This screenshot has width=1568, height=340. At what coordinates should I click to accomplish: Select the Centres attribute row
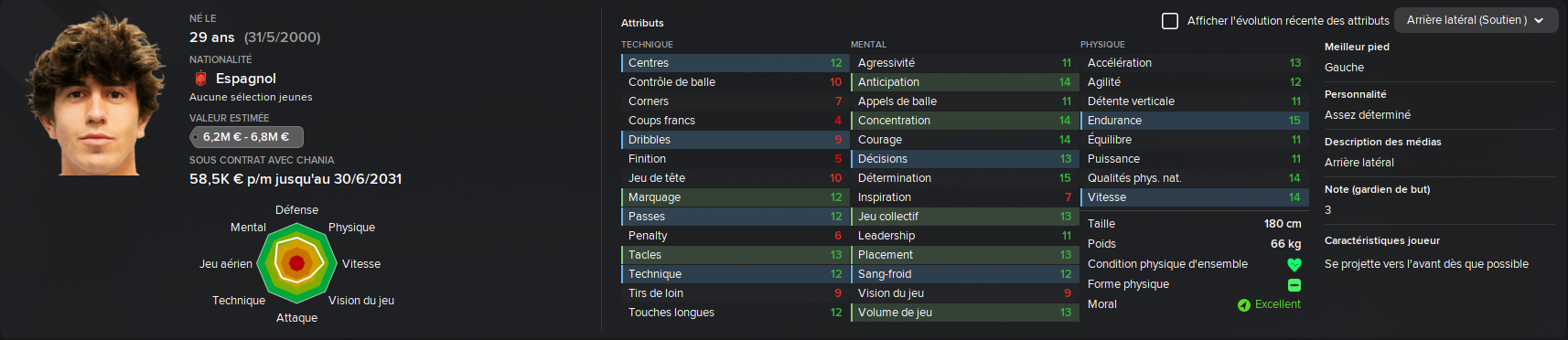pyautogui.click(x=735, y=63)
